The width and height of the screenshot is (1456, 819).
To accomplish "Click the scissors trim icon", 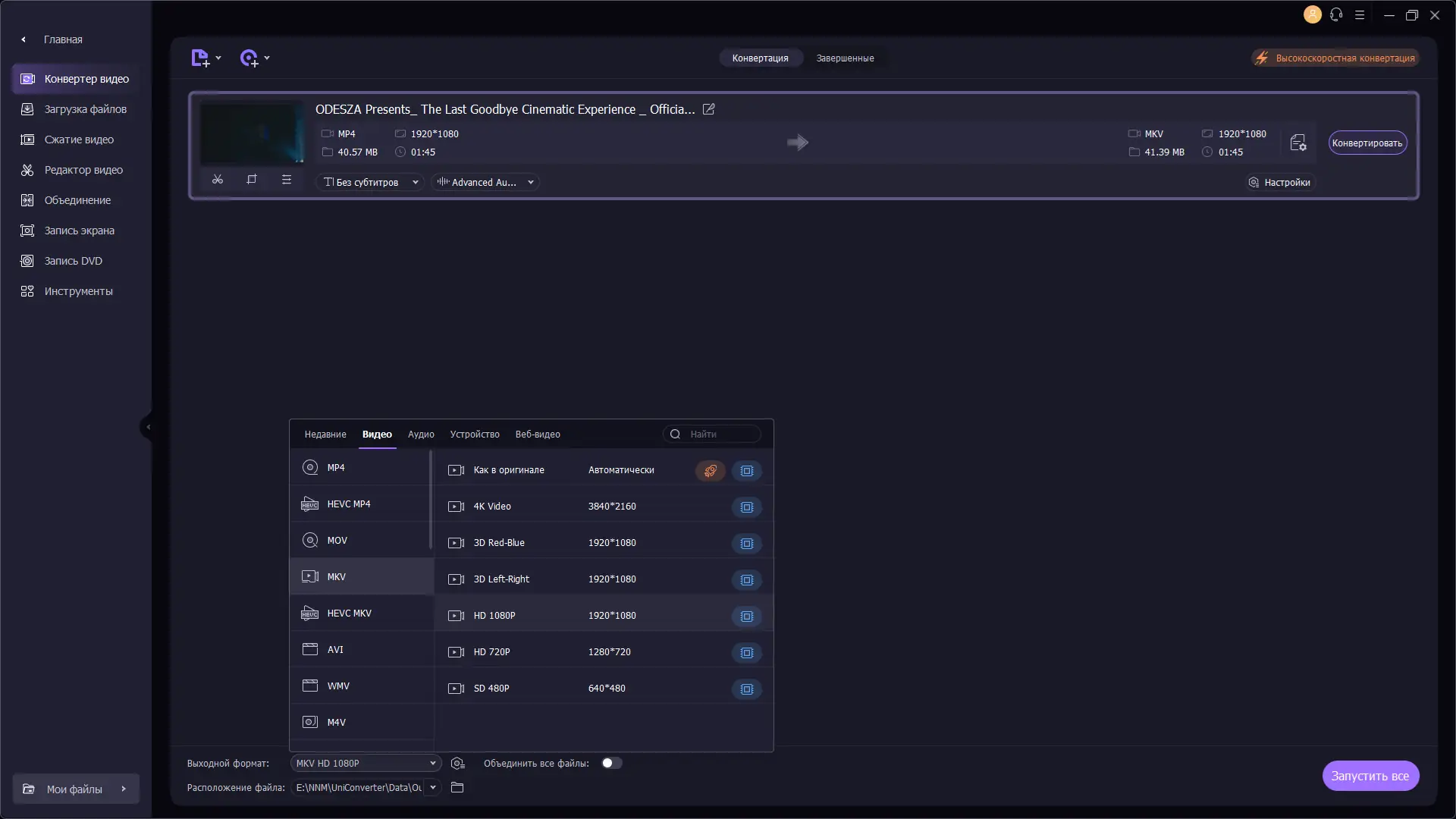I will [x=218, y=180].
